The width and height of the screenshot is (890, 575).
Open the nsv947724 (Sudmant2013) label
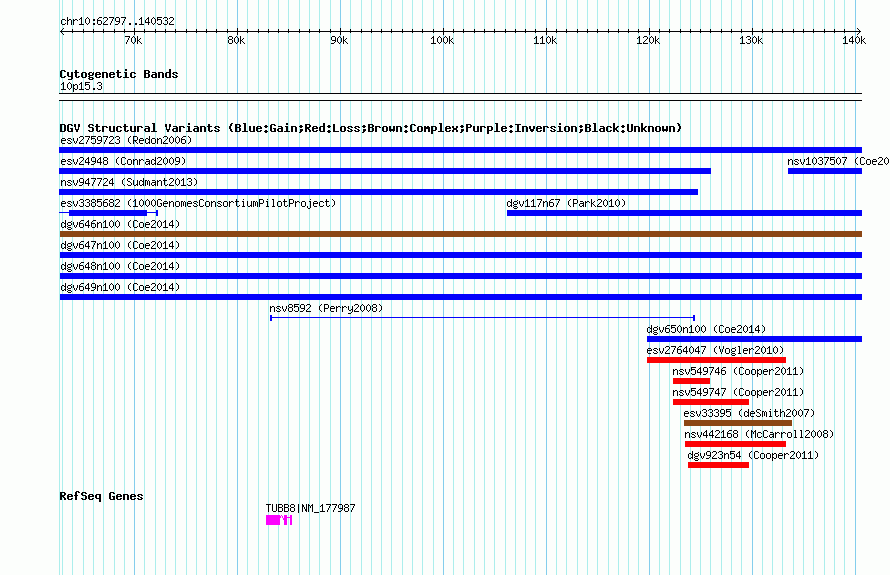[x=129, y=182]
